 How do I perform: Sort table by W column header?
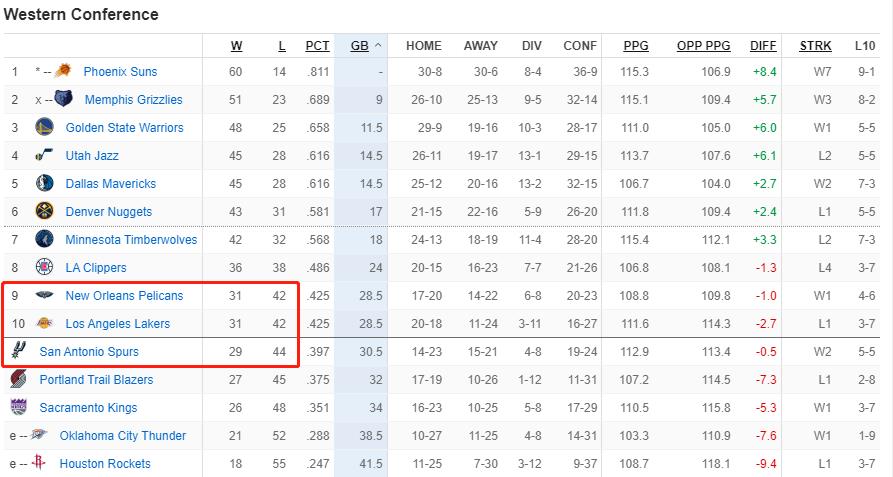tap(236, 45)
